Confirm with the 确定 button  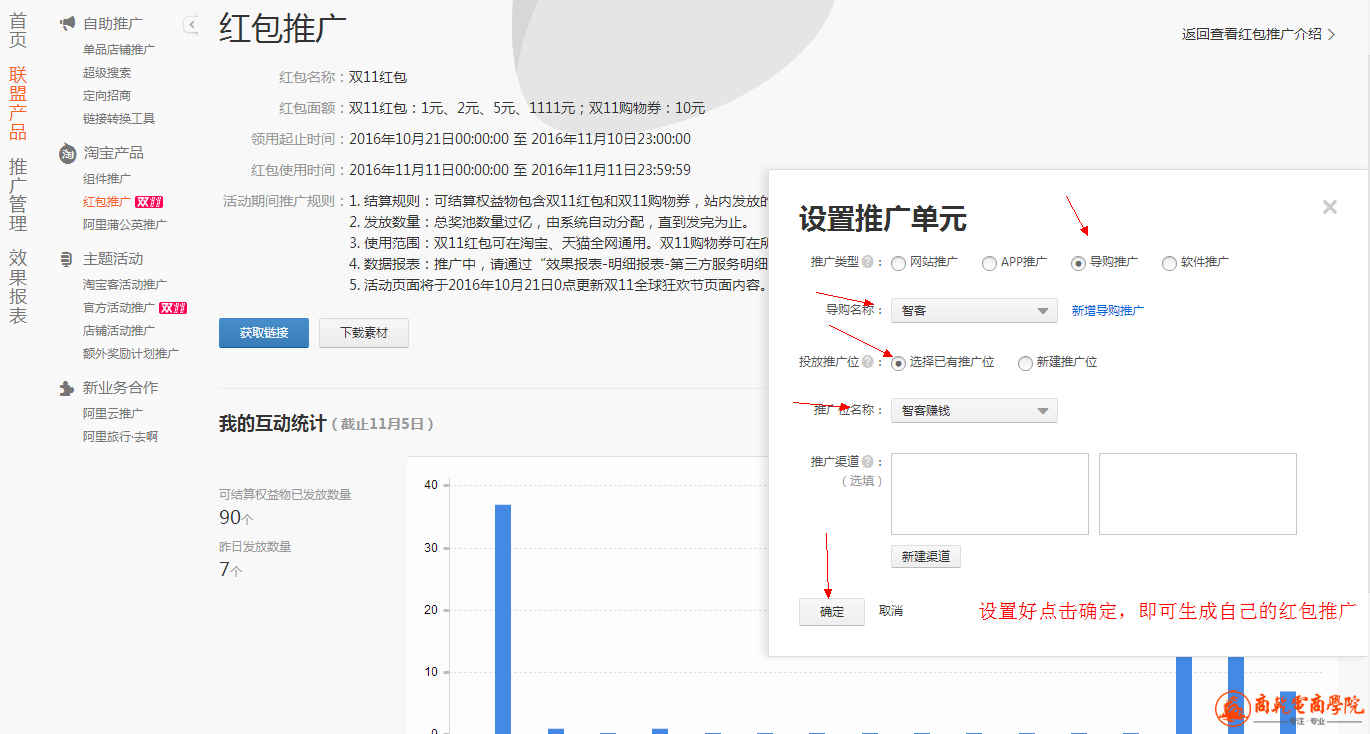832,612
